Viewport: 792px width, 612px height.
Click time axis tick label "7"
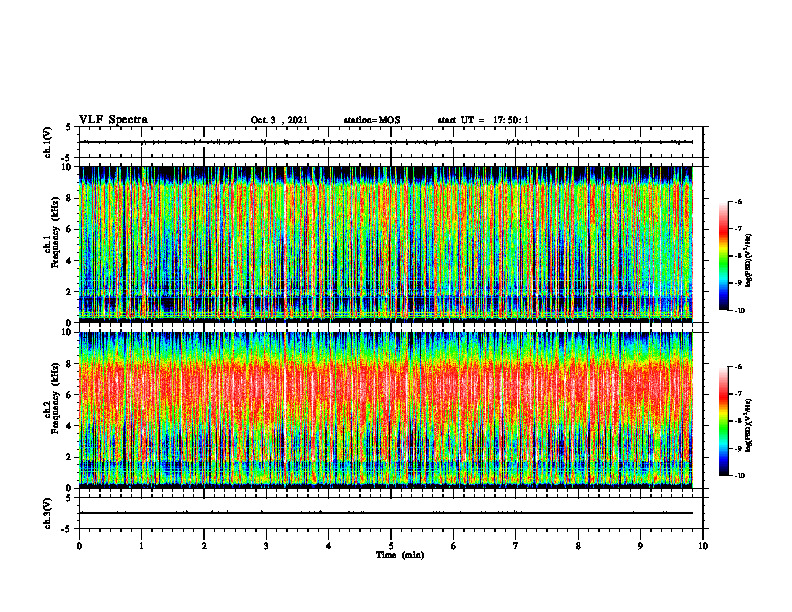pos(516,546)
